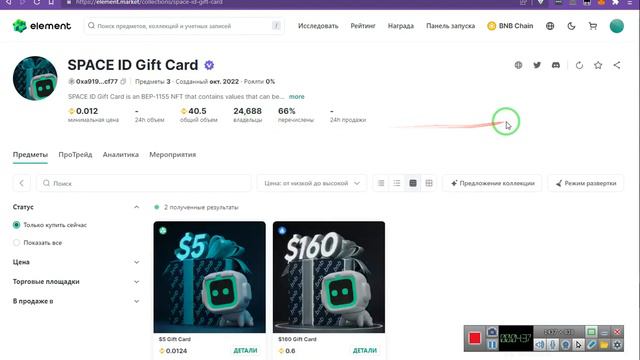The width and height of the screenshot is (640, 360).
Task: Open the recorder drawing pen tool
Action: tap(591, 345)
